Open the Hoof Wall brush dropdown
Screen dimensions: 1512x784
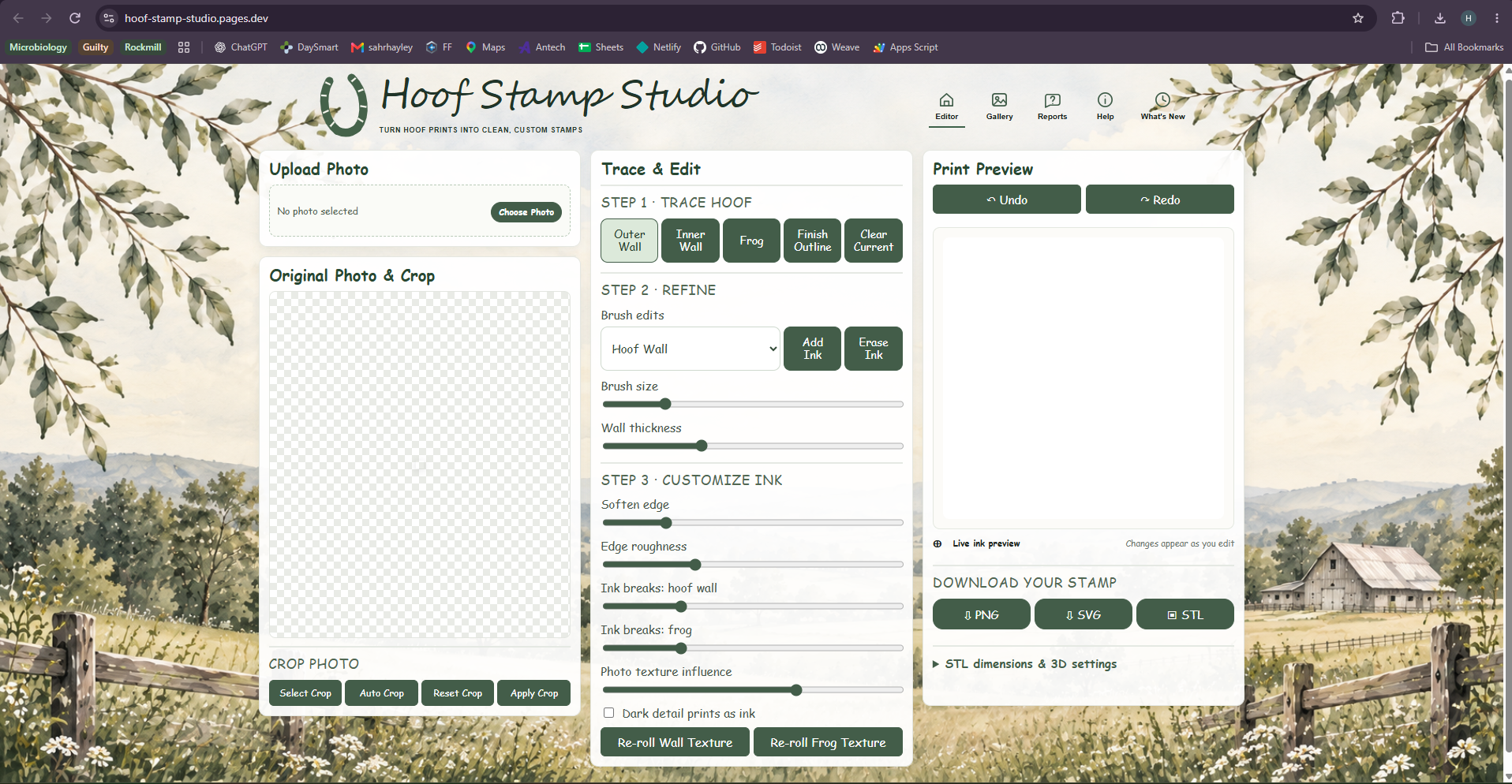[x=691, y=349]
